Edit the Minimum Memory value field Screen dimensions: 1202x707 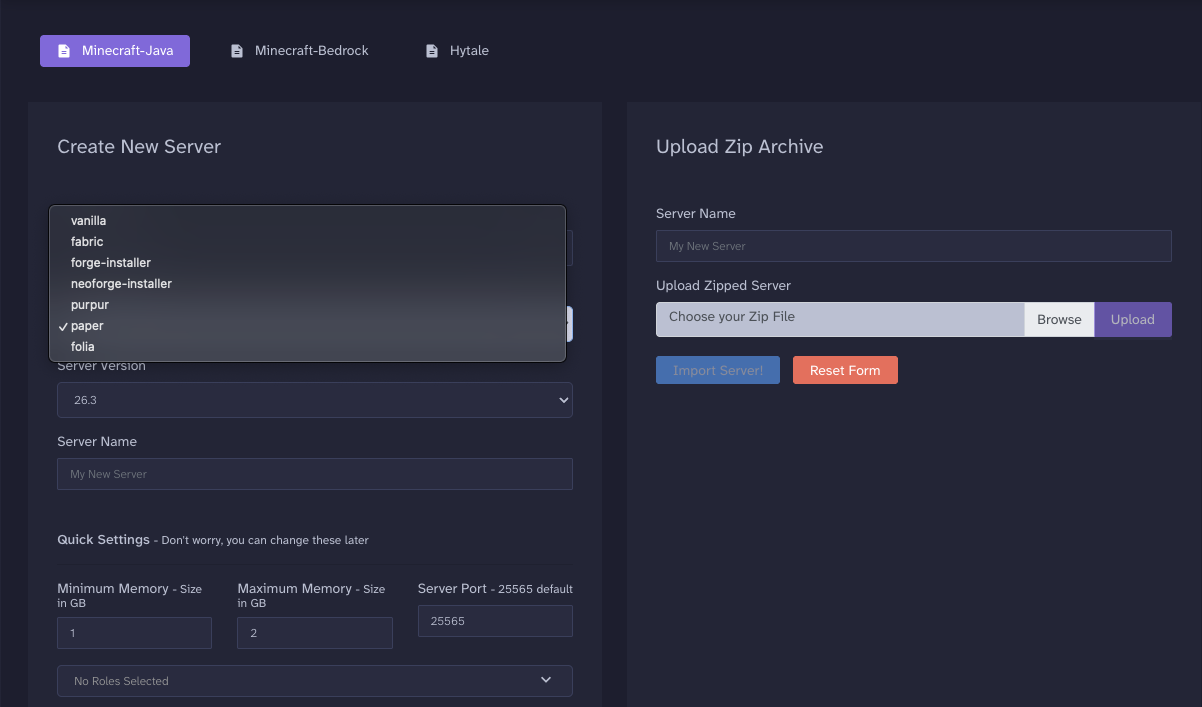(134, 633)
